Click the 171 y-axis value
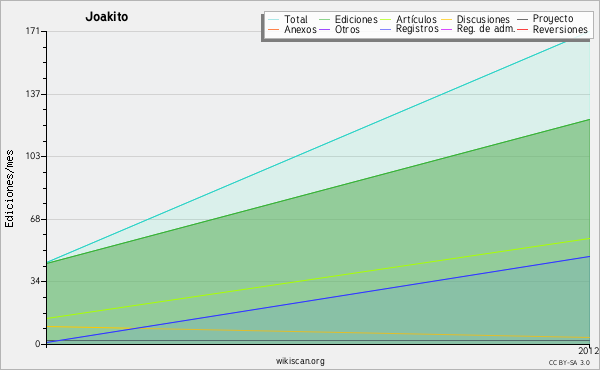Image resolution: width=600 pixels, height=370 pixels. tap(33, 31)
